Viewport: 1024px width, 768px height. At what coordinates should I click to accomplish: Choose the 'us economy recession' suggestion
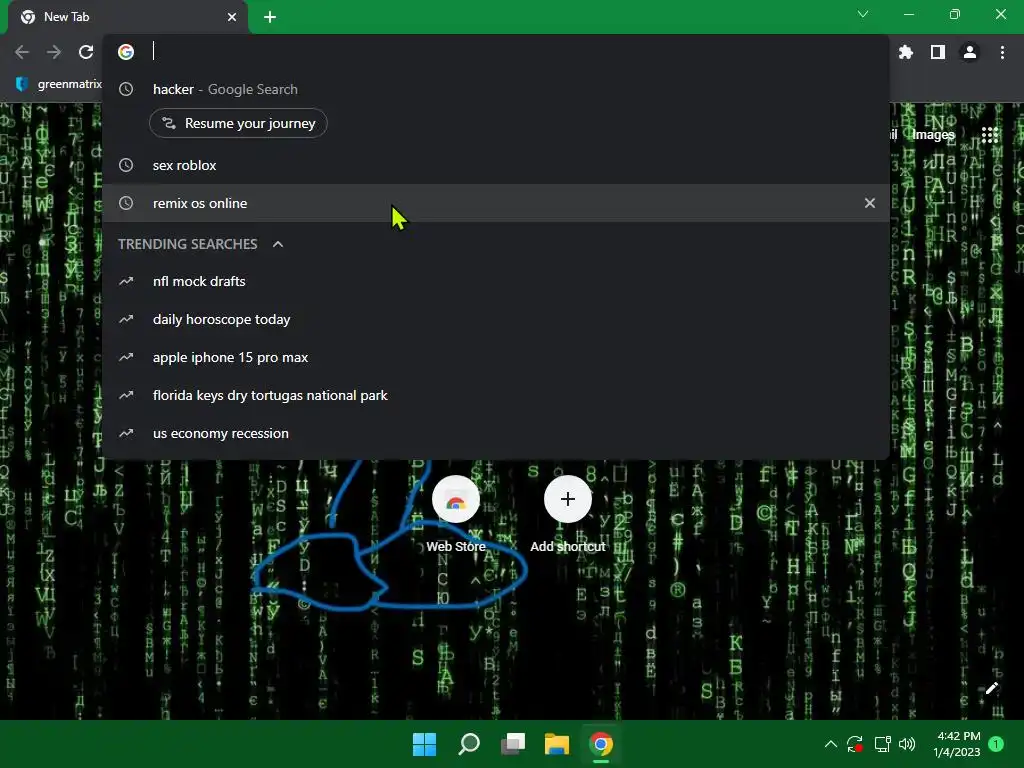point(496,433)
